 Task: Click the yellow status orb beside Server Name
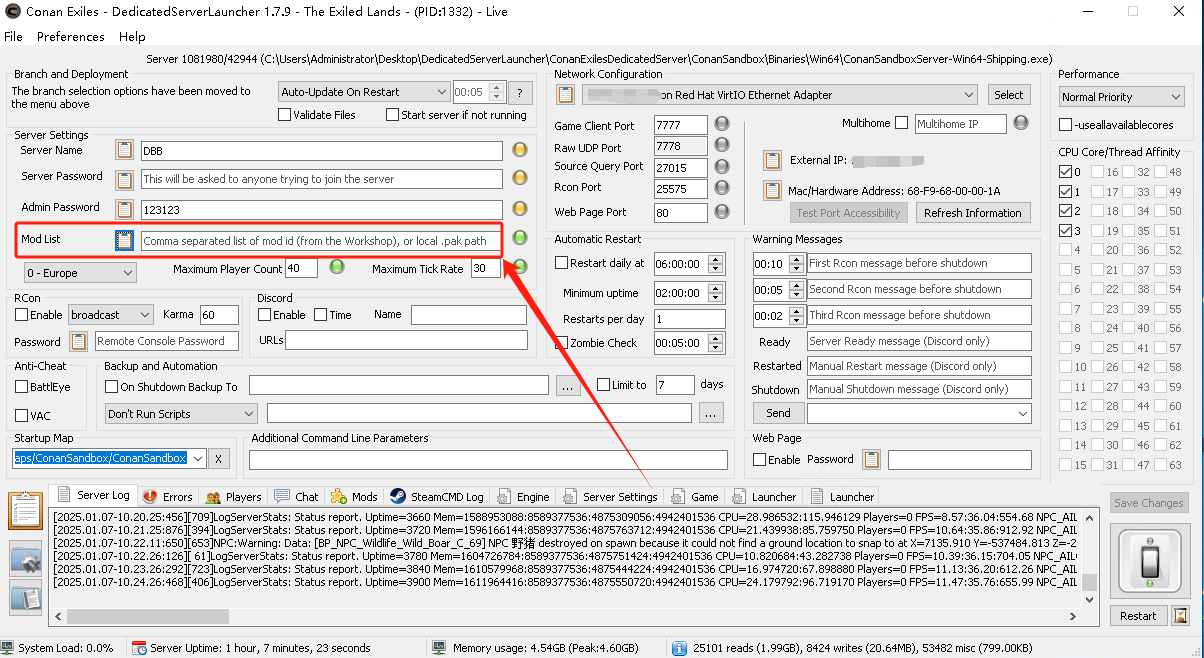pyautogui.click(x=520, y=150)
